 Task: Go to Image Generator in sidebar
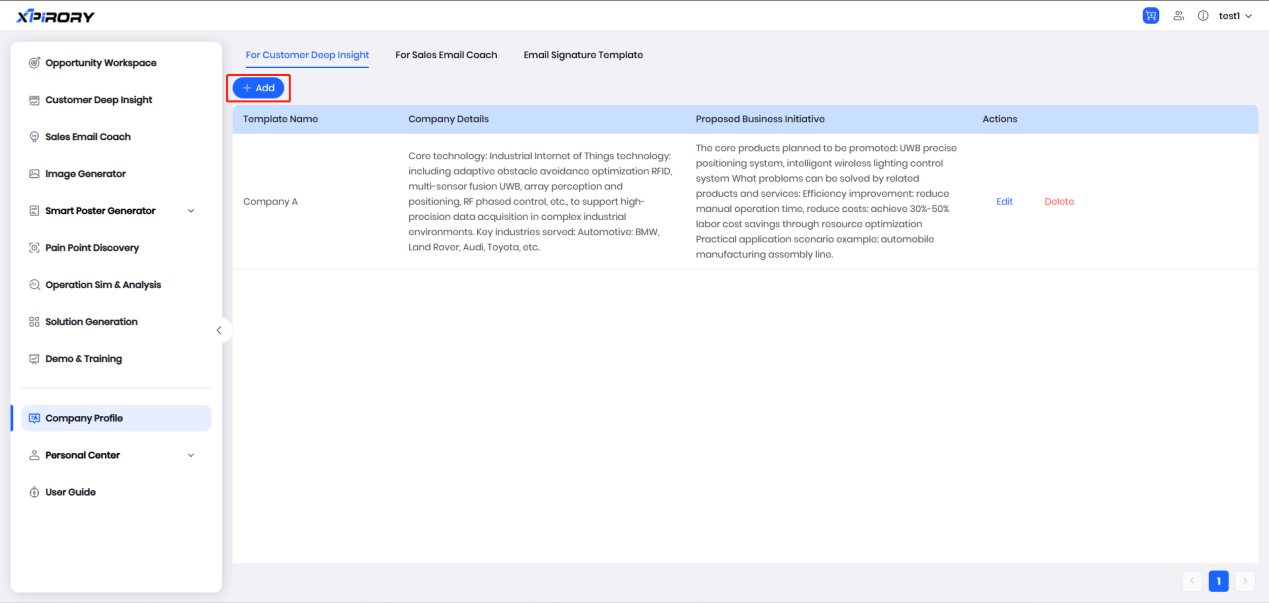pos(85,174)
